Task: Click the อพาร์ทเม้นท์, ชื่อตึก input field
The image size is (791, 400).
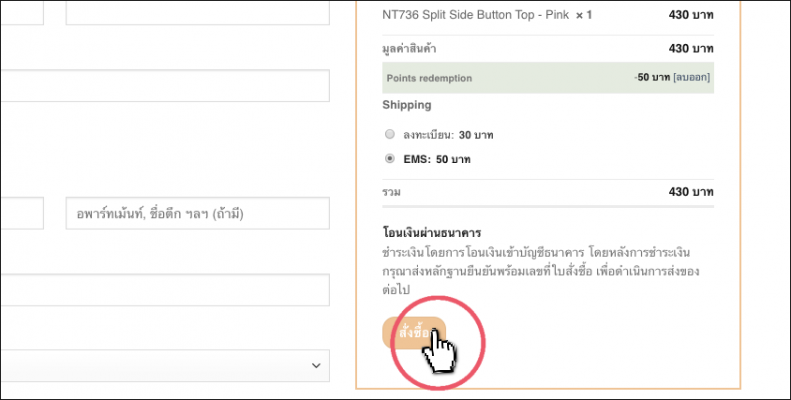Action: tap(197, 213)
